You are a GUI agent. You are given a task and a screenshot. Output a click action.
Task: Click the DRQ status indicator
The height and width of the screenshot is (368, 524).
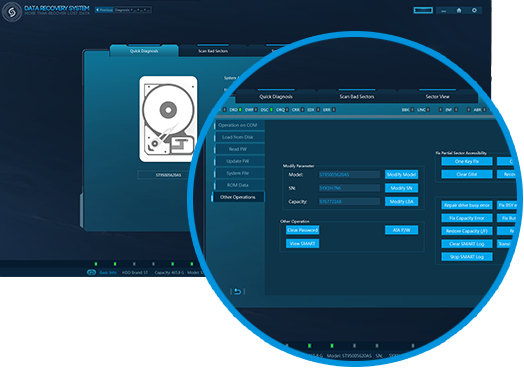click(282, 110)
